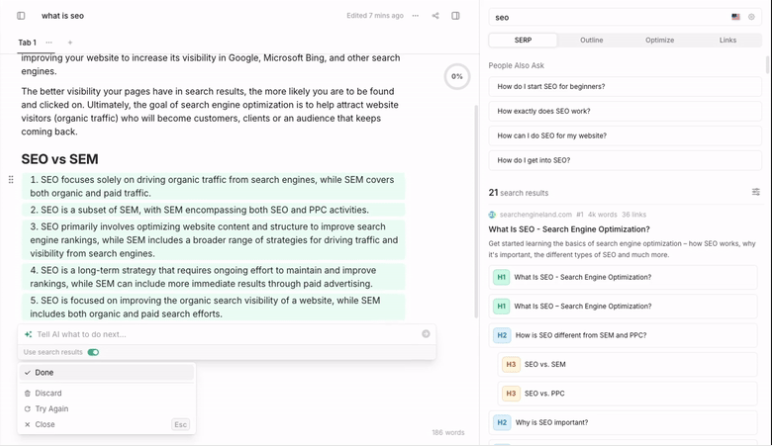The image size is (772, 447).
Task: Select Tab 1 in the editor
Action: pyautogui.click(x=28, y=42)
